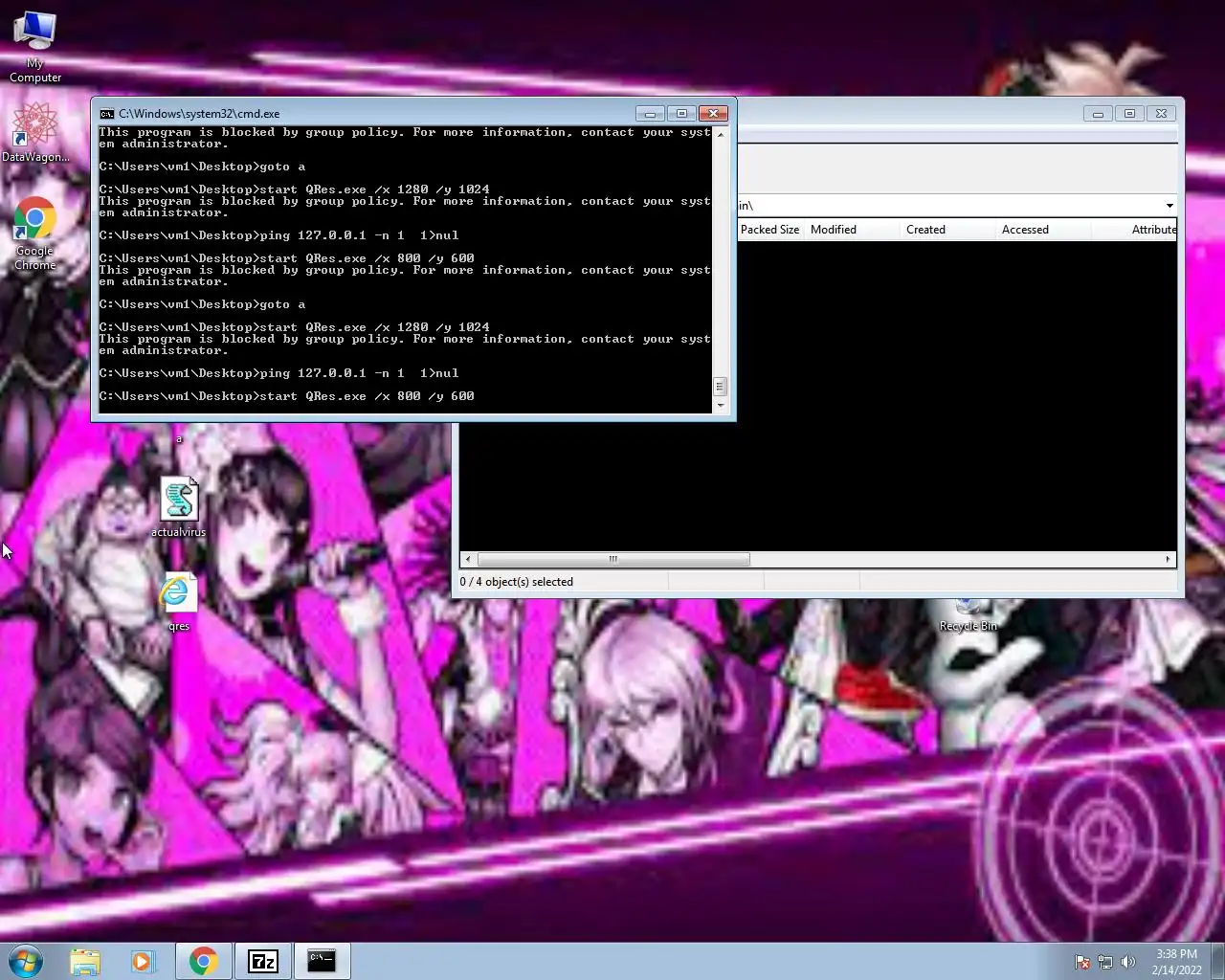Open the cmd.exe title bar system icon
1225x980 pixels.
[107, 113]
